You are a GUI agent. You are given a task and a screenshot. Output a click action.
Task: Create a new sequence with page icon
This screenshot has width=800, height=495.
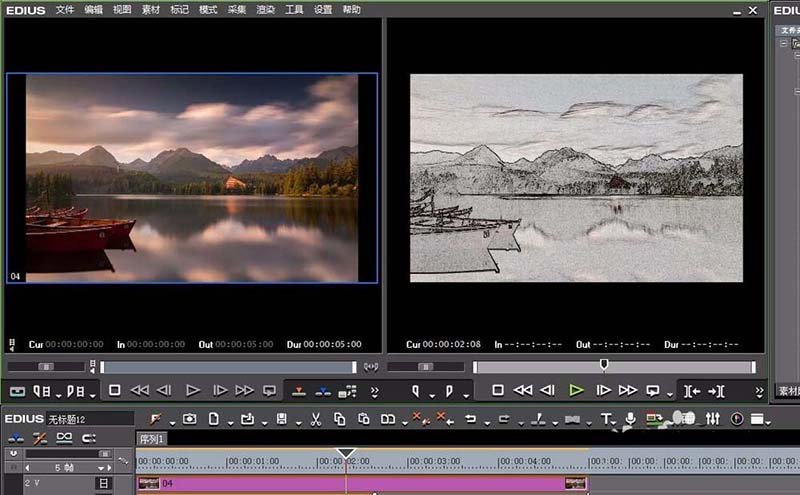click(x=214, y=419)
